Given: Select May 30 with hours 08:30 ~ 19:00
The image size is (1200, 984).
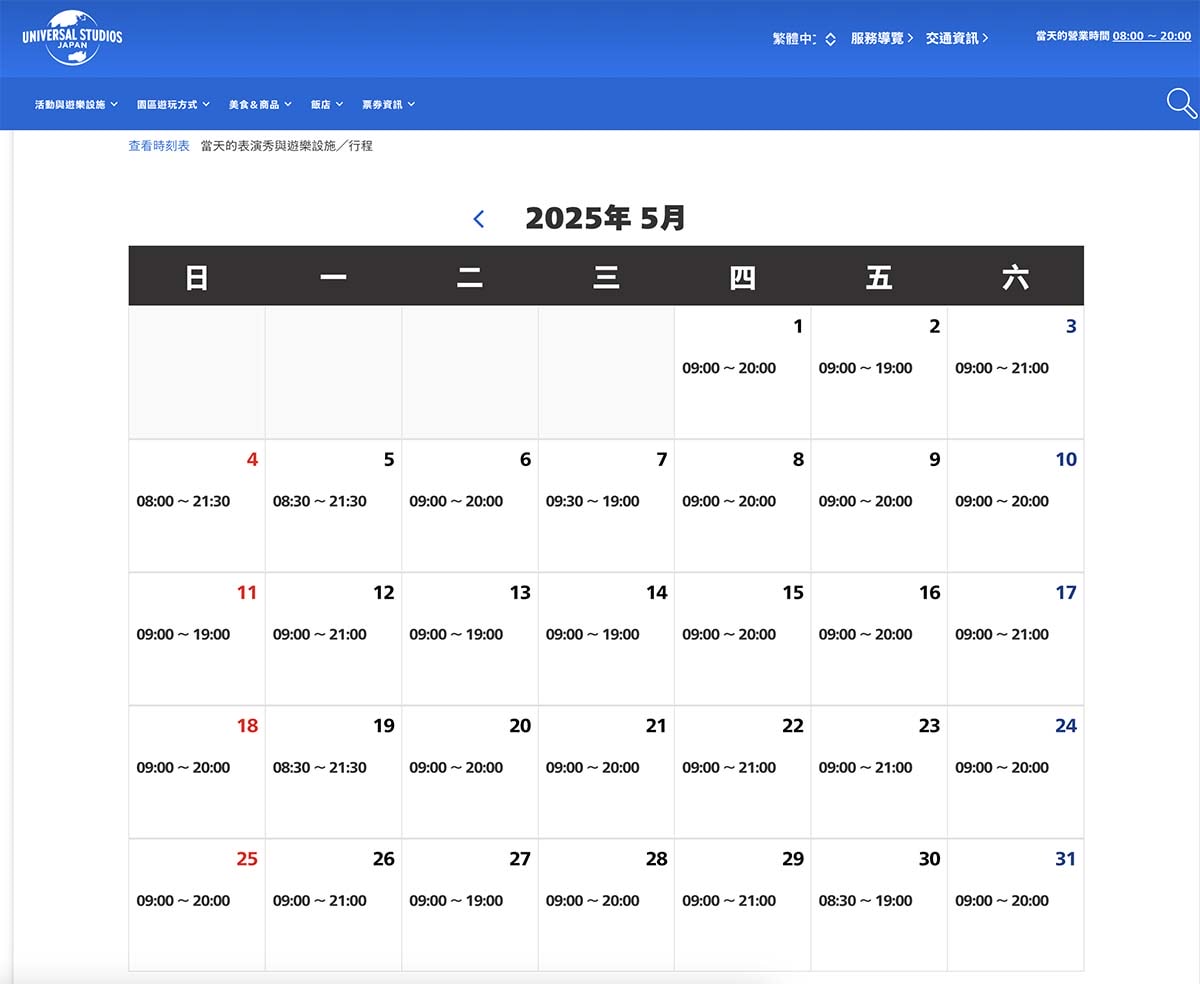Looking at the screenshot, I should tap(879, 904).
